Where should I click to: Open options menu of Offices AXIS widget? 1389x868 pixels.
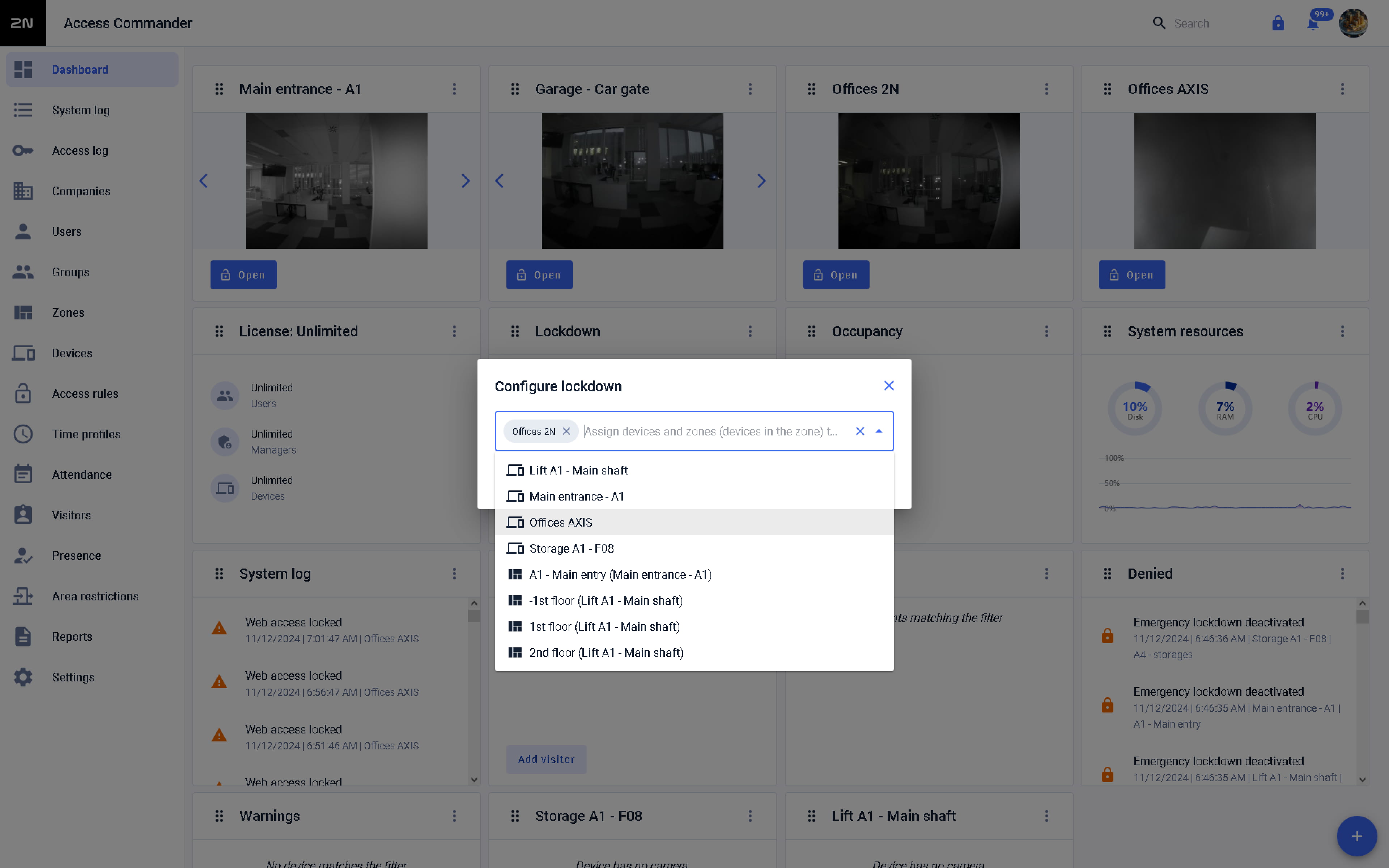[x=1342, y=89]
